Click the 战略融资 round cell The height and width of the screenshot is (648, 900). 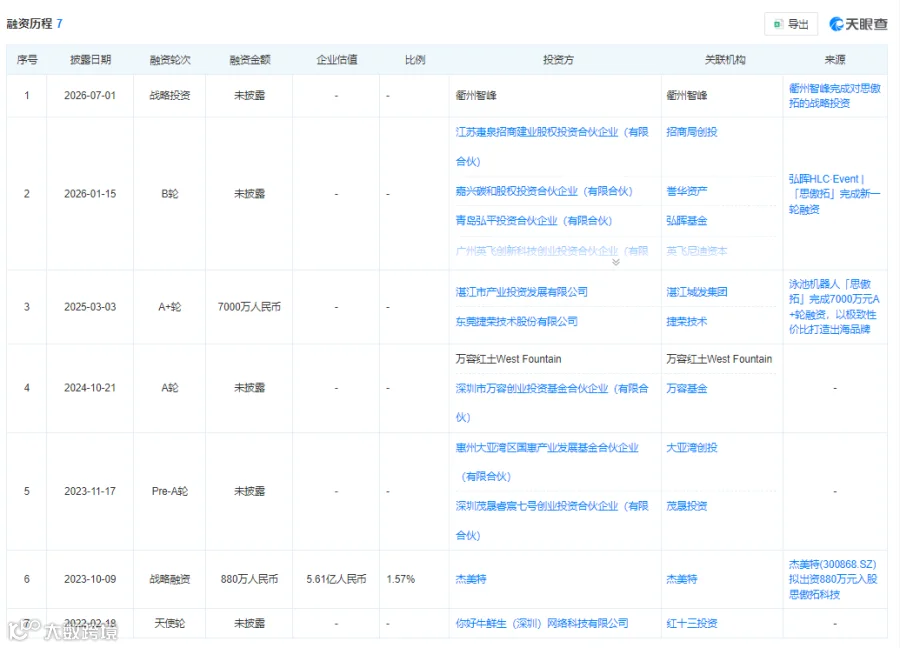[170, 579]
